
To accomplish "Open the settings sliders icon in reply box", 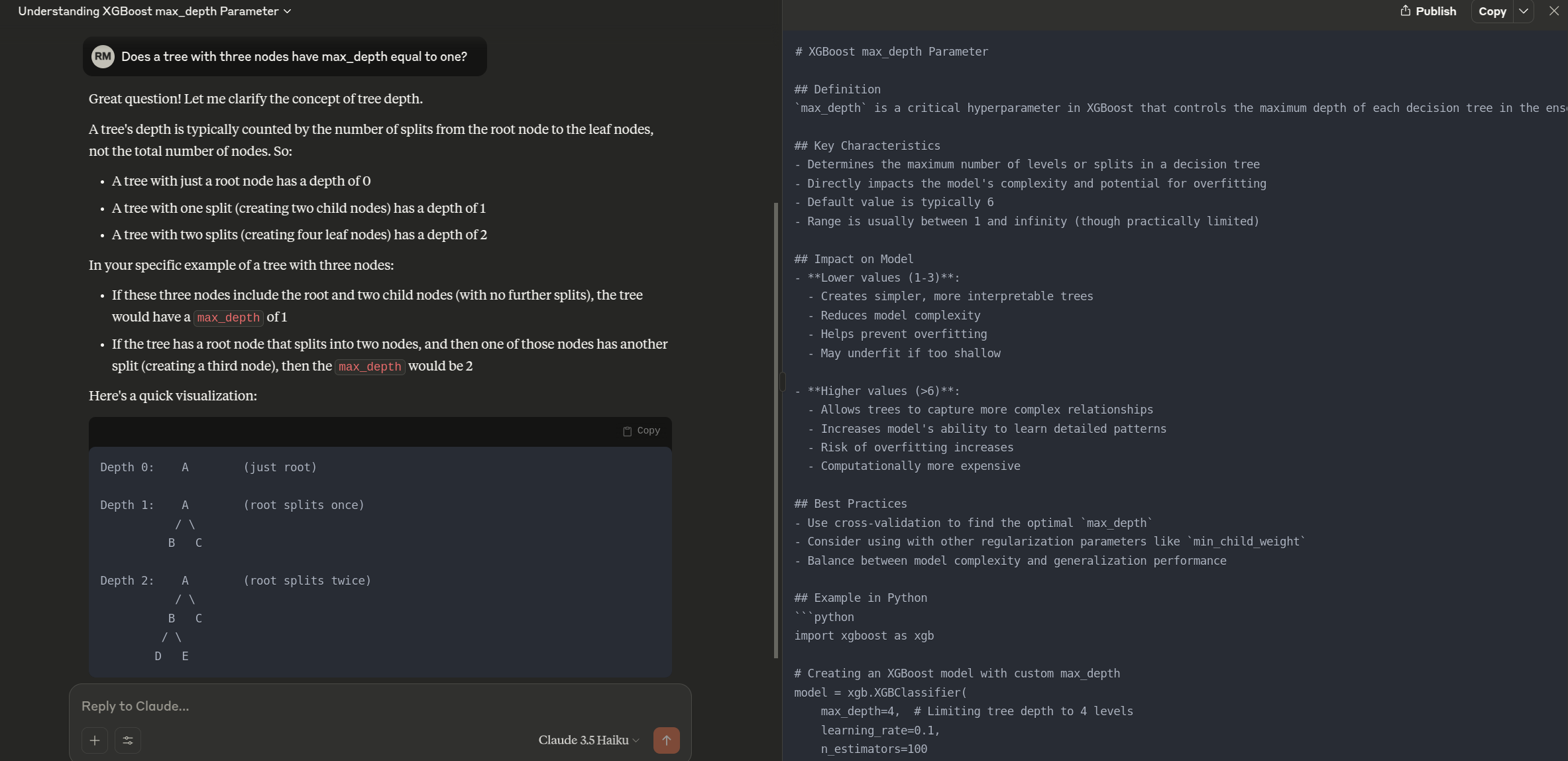I will point(128,740).
